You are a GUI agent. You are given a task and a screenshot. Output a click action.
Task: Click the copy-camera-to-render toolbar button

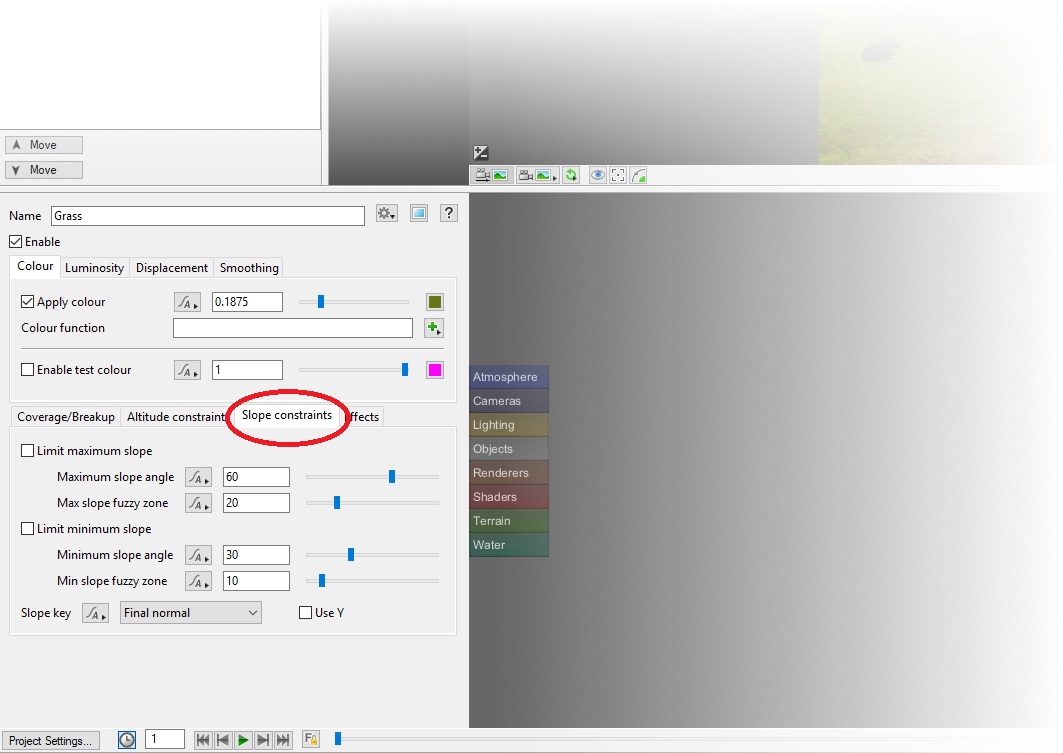coord(492,176)
